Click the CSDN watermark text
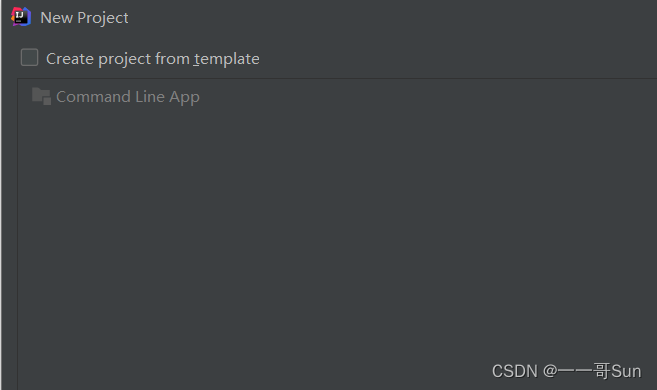Viewport: 657px width, 390px height. click(566, 371)
